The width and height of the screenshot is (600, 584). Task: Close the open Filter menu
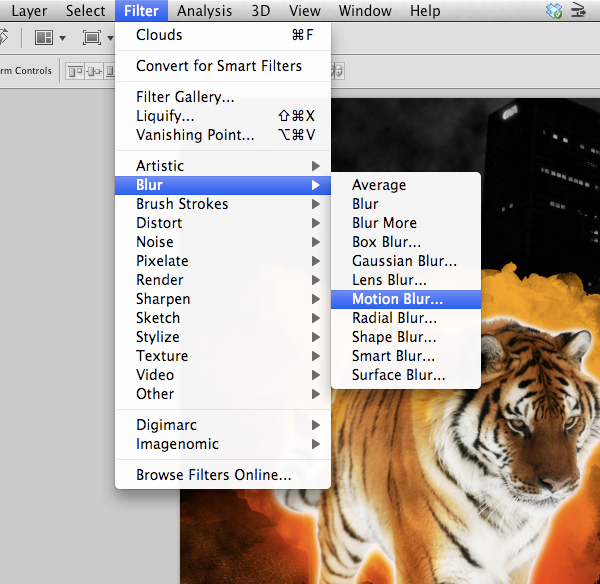click(141, 11)
